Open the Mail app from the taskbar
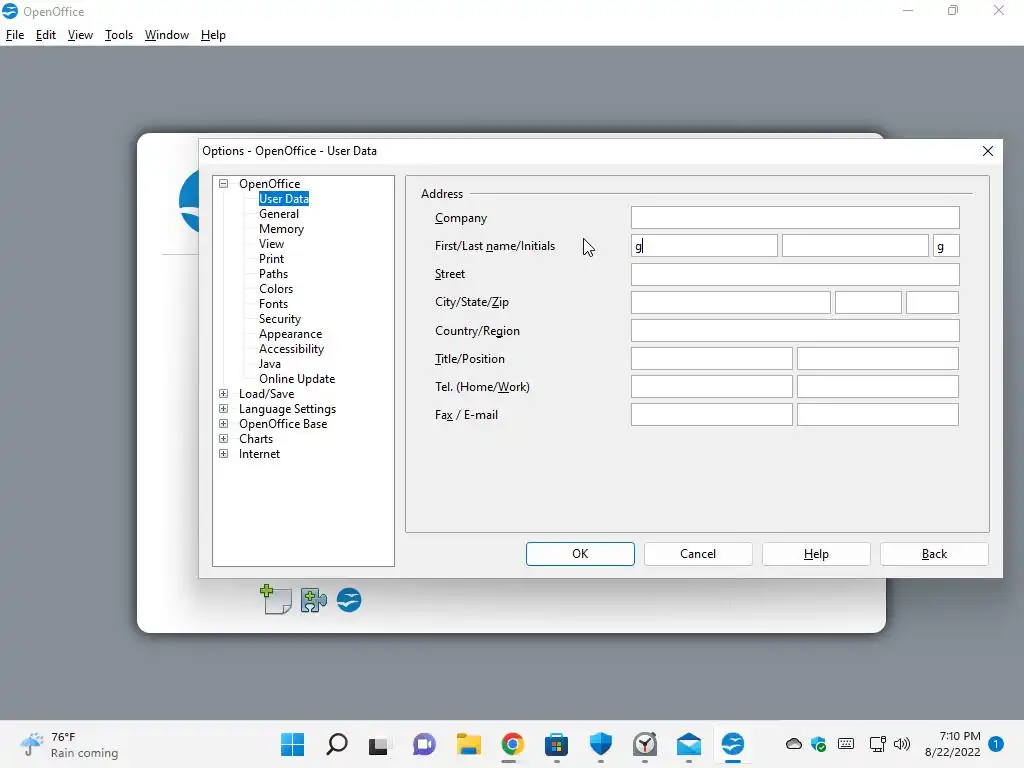The width and height of the screenshot is (1024, 768). click(x=688, y=744)
